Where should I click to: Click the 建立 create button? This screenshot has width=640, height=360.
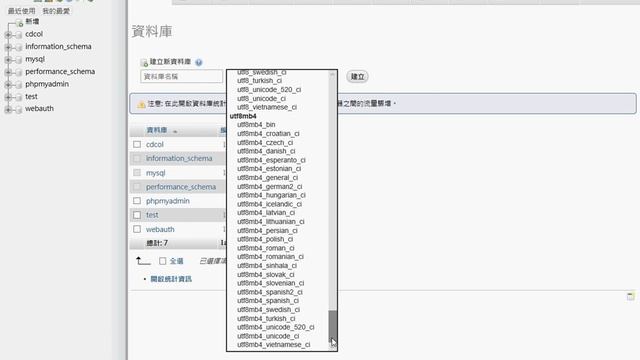[358, 77]
